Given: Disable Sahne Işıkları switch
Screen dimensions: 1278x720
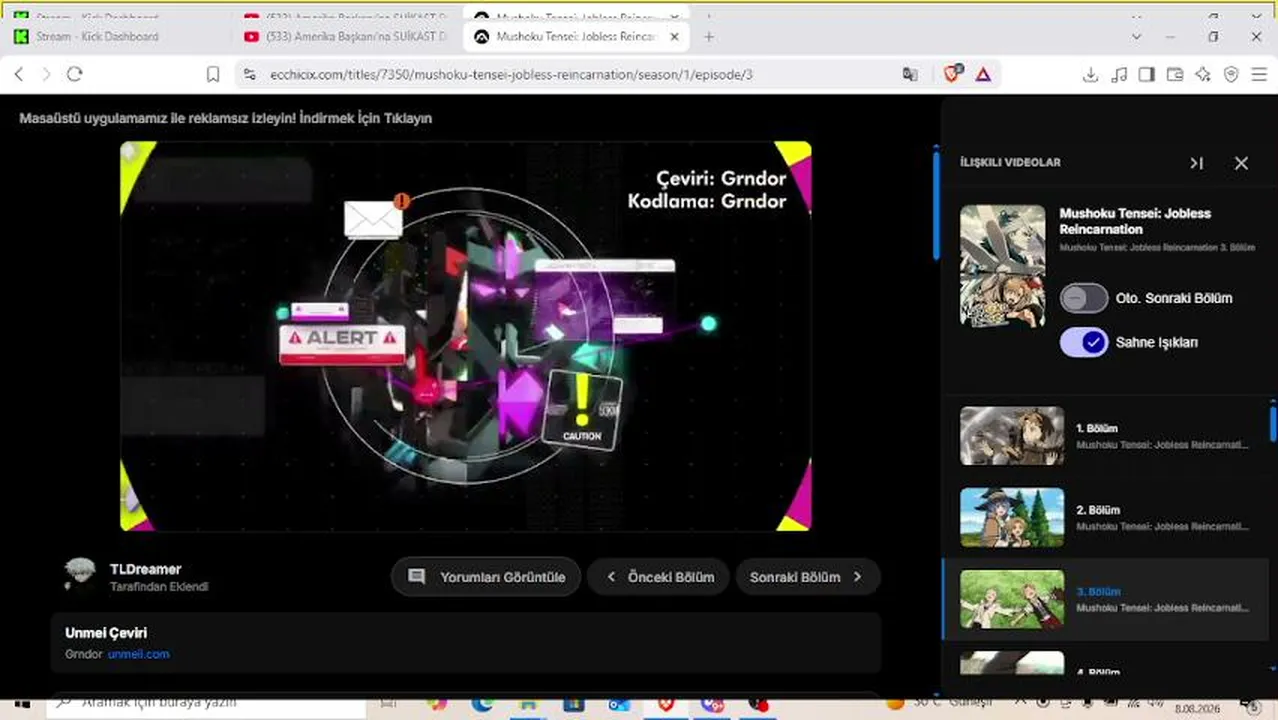Looking at the screenshot, I should tap(1084, 342).
